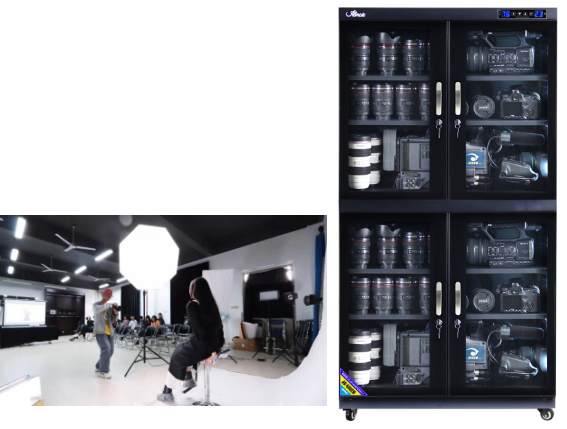The height and width of the screenshot is (429, 567).
Task: Click the blue 23 temperature readout
Action: click(x=539, y=14)
